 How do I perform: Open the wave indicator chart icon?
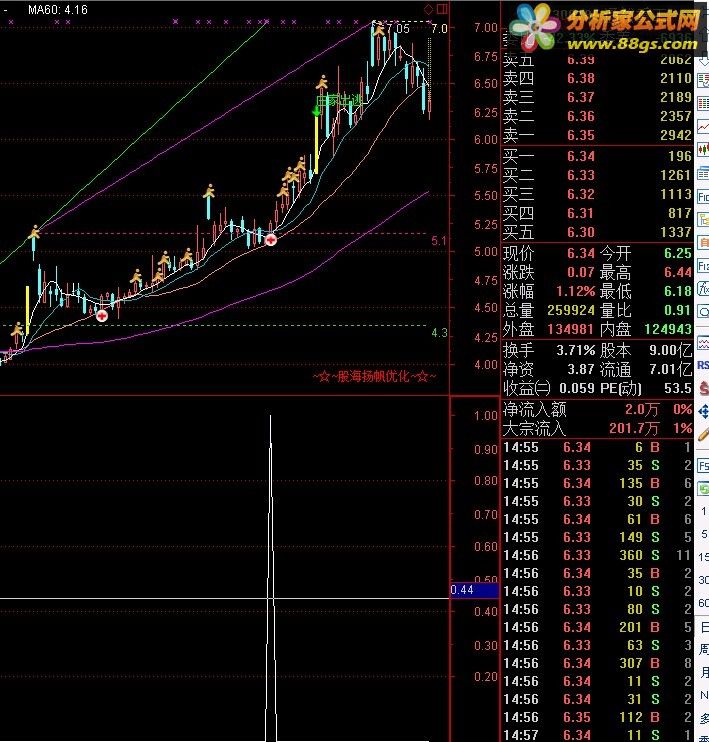[x=703, y=343]
